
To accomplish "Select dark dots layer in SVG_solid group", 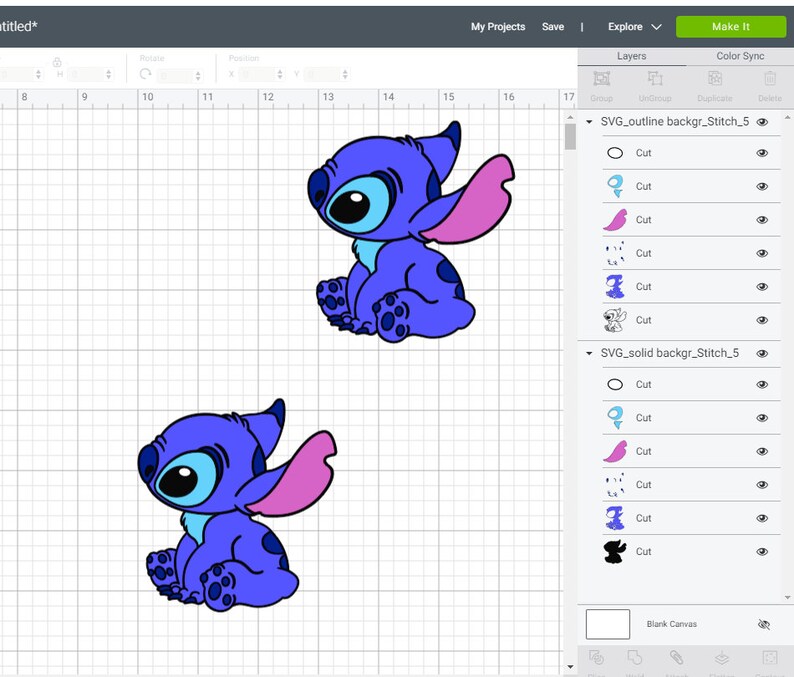I will tap(691, 485).
